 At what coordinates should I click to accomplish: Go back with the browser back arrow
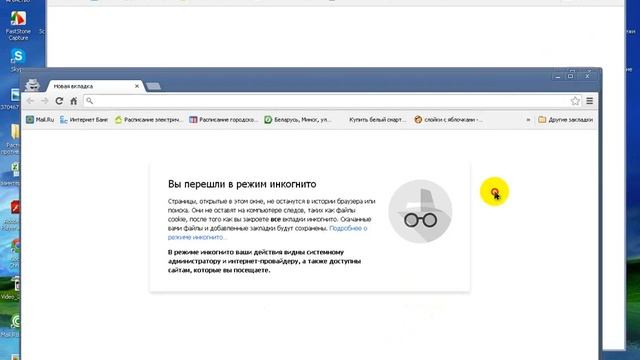pyautogui.click(x=30, y=101)
